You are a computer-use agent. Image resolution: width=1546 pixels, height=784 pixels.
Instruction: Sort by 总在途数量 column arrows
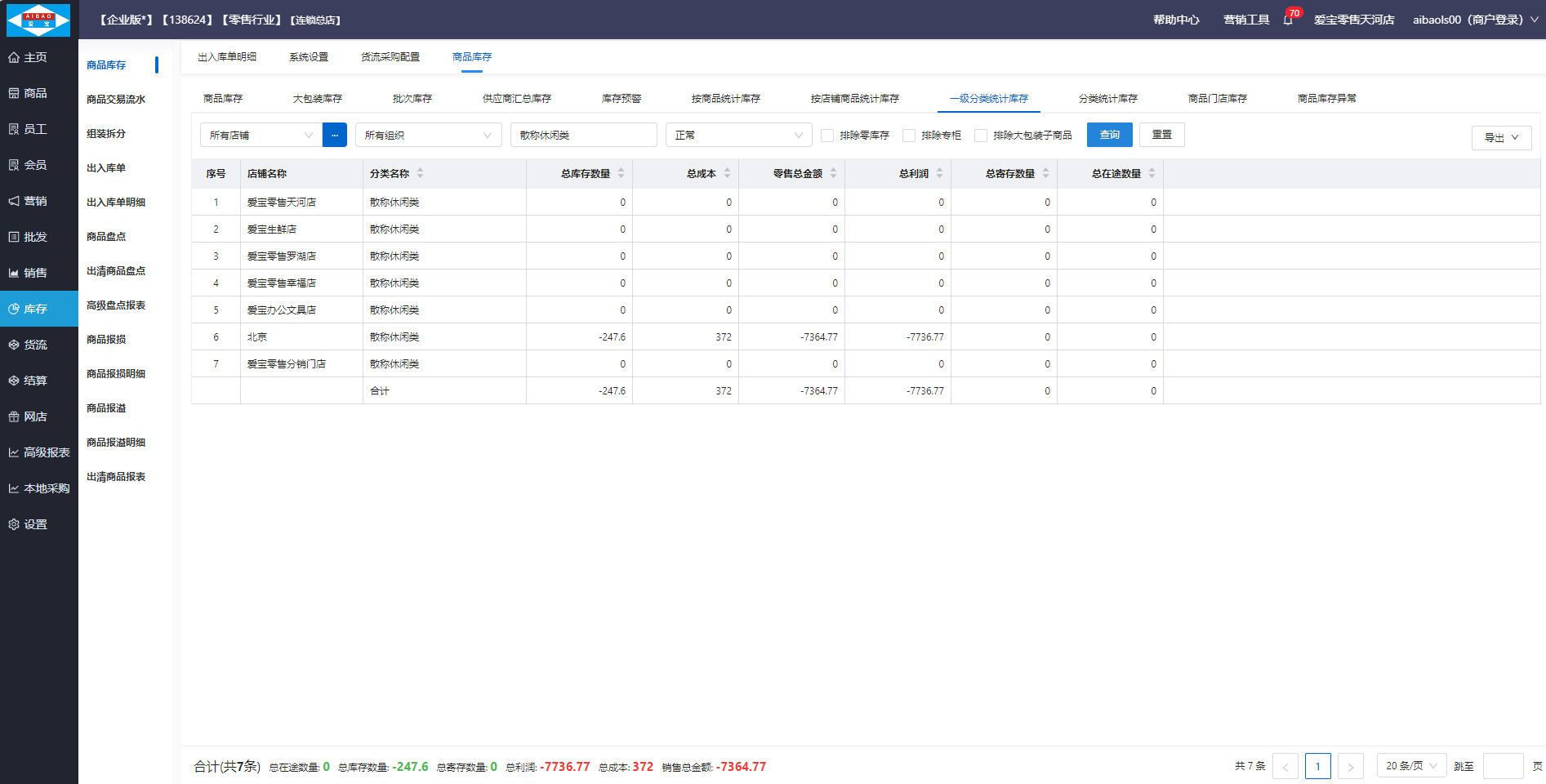(1152, 173)
